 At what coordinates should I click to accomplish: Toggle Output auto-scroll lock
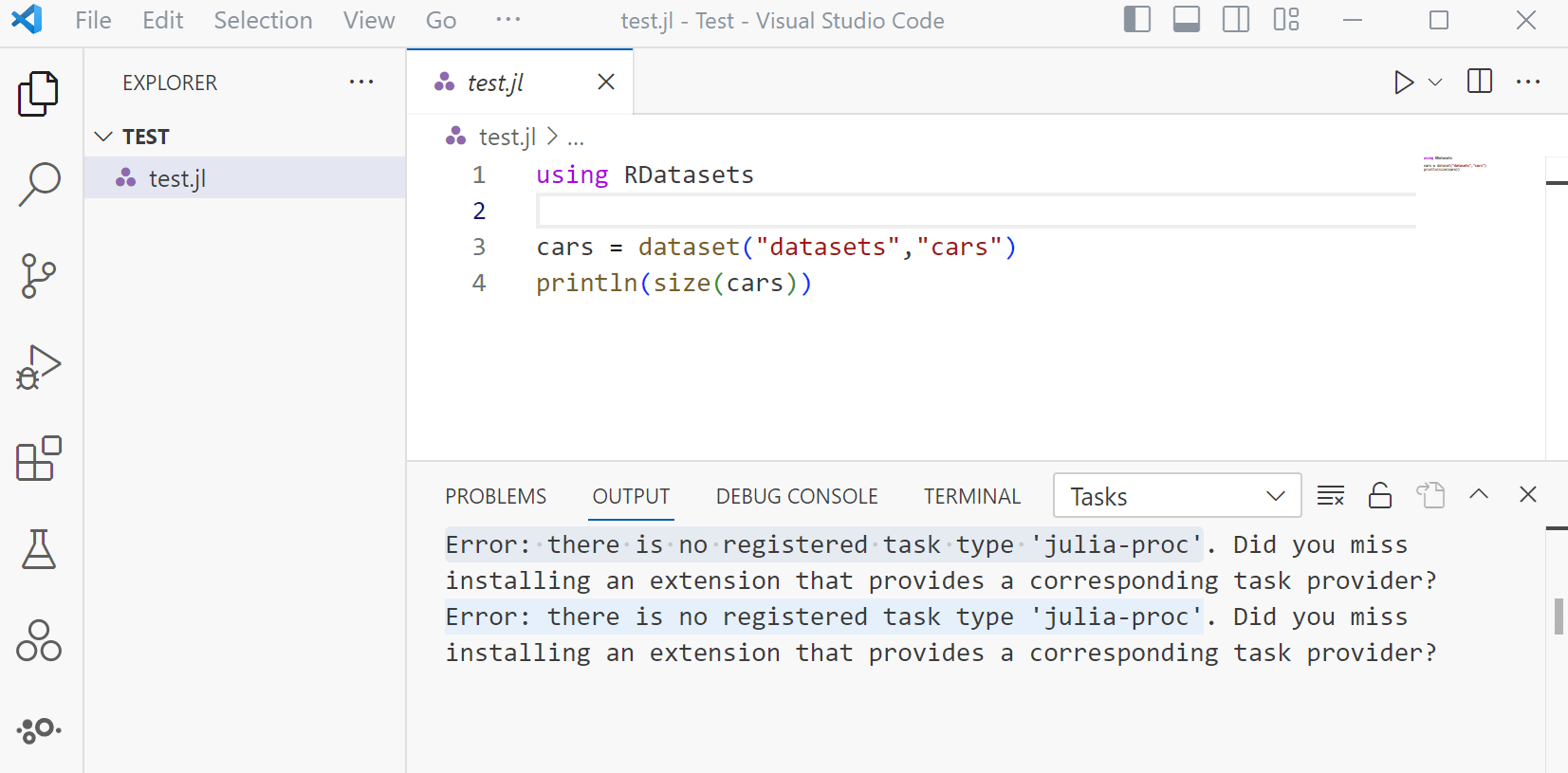[x=1380, y=495]
